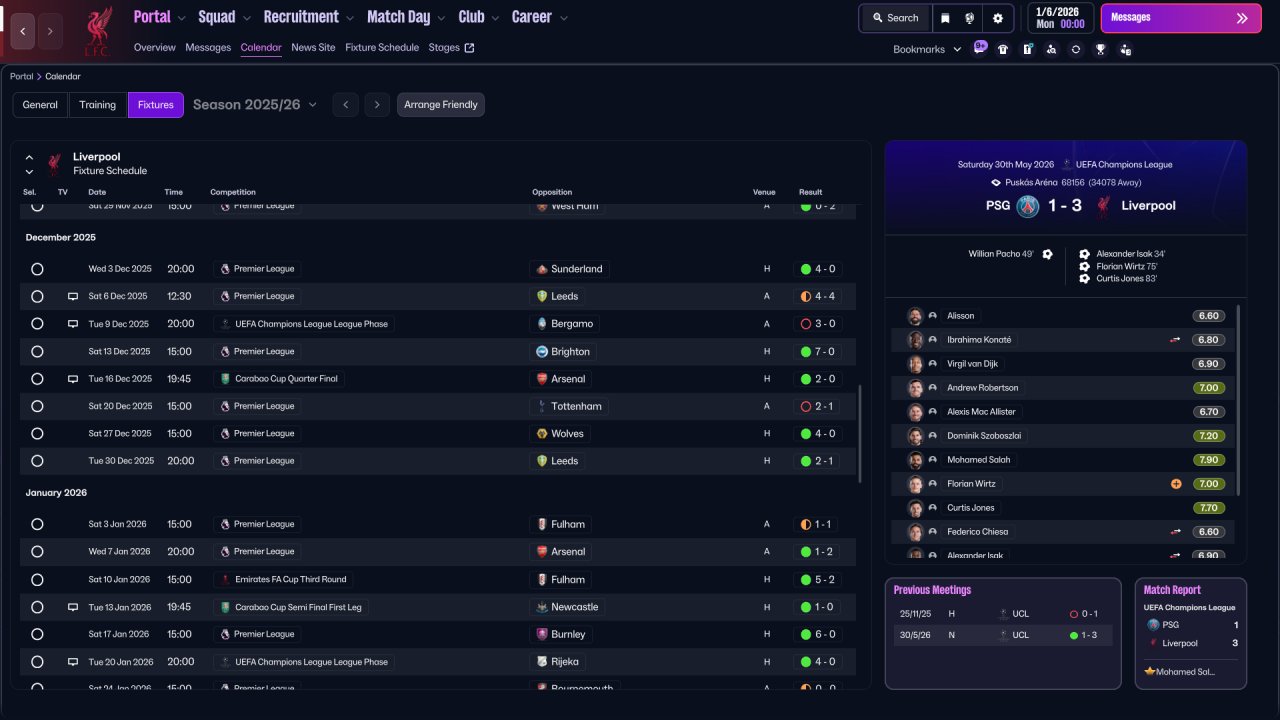Open the settings gear icon
Viewport: 1280px width, 720px height.
pyautogui.click(x=997, y=18)
